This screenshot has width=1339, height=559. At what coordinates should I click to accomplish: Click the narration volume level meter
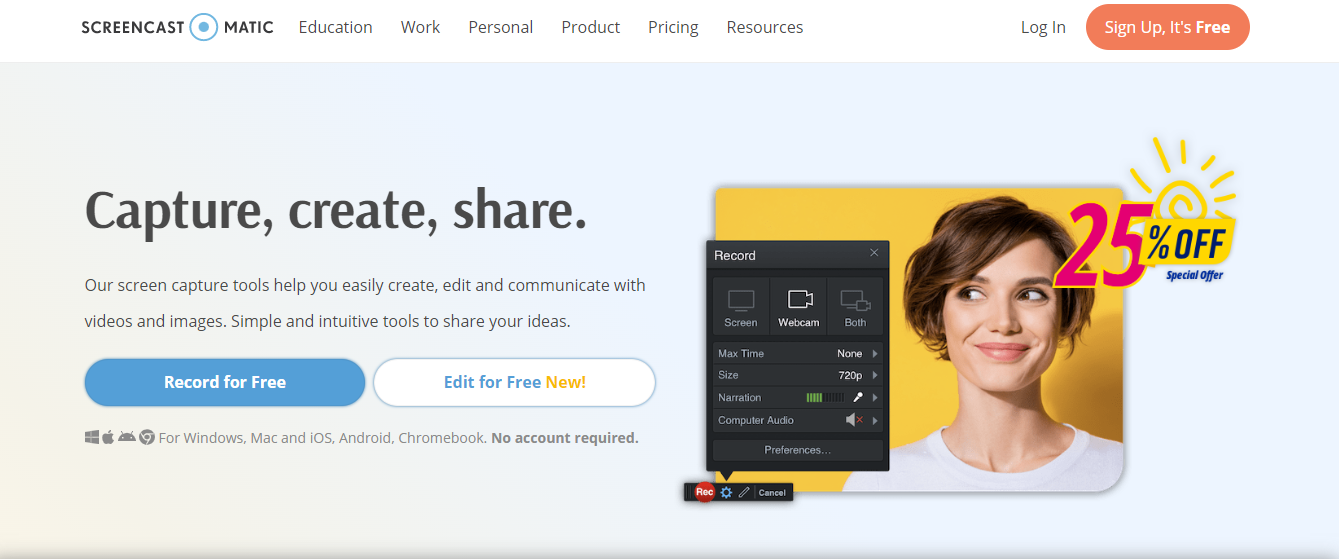coord(825,398)
